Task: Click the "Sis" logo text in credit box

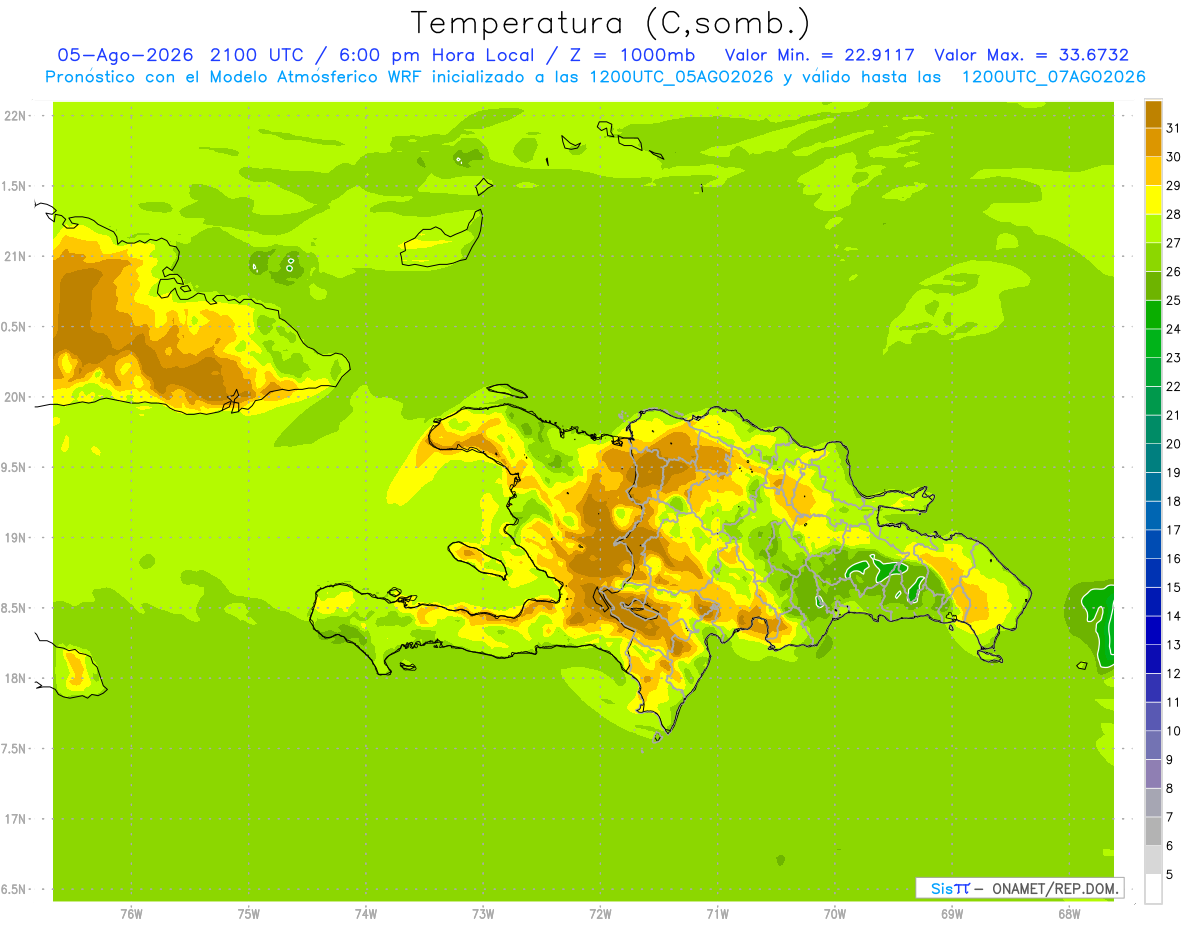Action: point(941,888)
